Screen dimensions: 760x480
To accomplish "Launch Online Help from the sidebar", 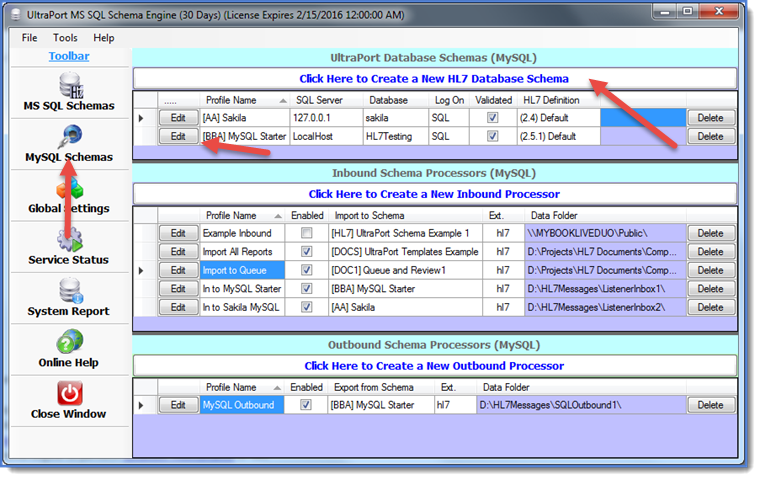I will (x=69, y=341).
